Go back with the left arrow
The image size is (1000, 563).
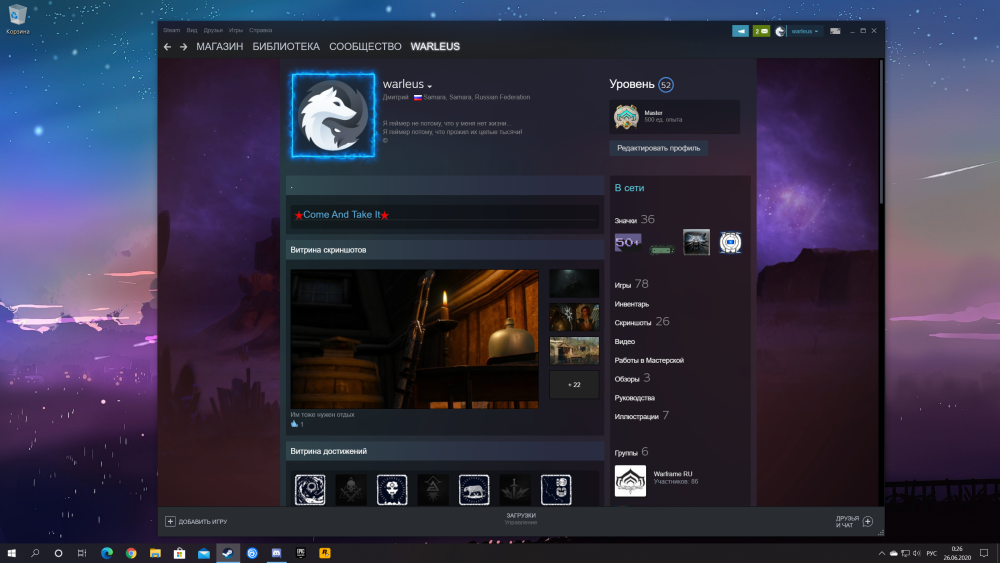[167, 47]
